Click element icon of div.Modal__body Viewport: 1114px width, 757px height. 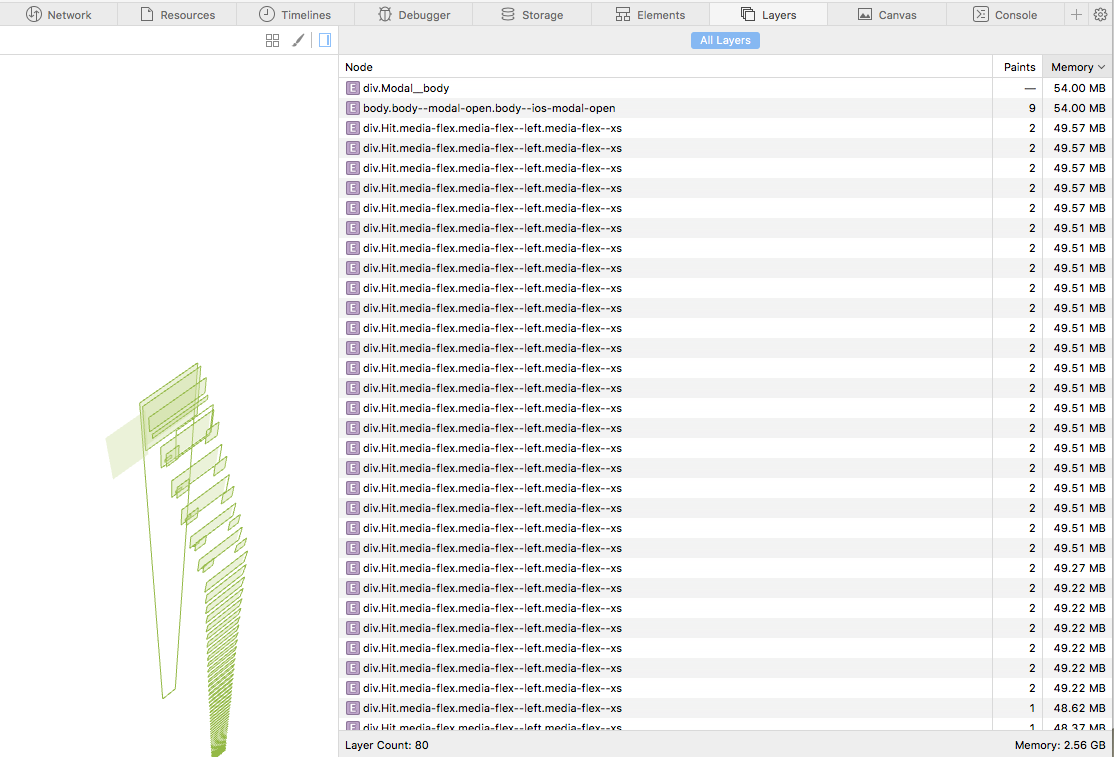352,88
